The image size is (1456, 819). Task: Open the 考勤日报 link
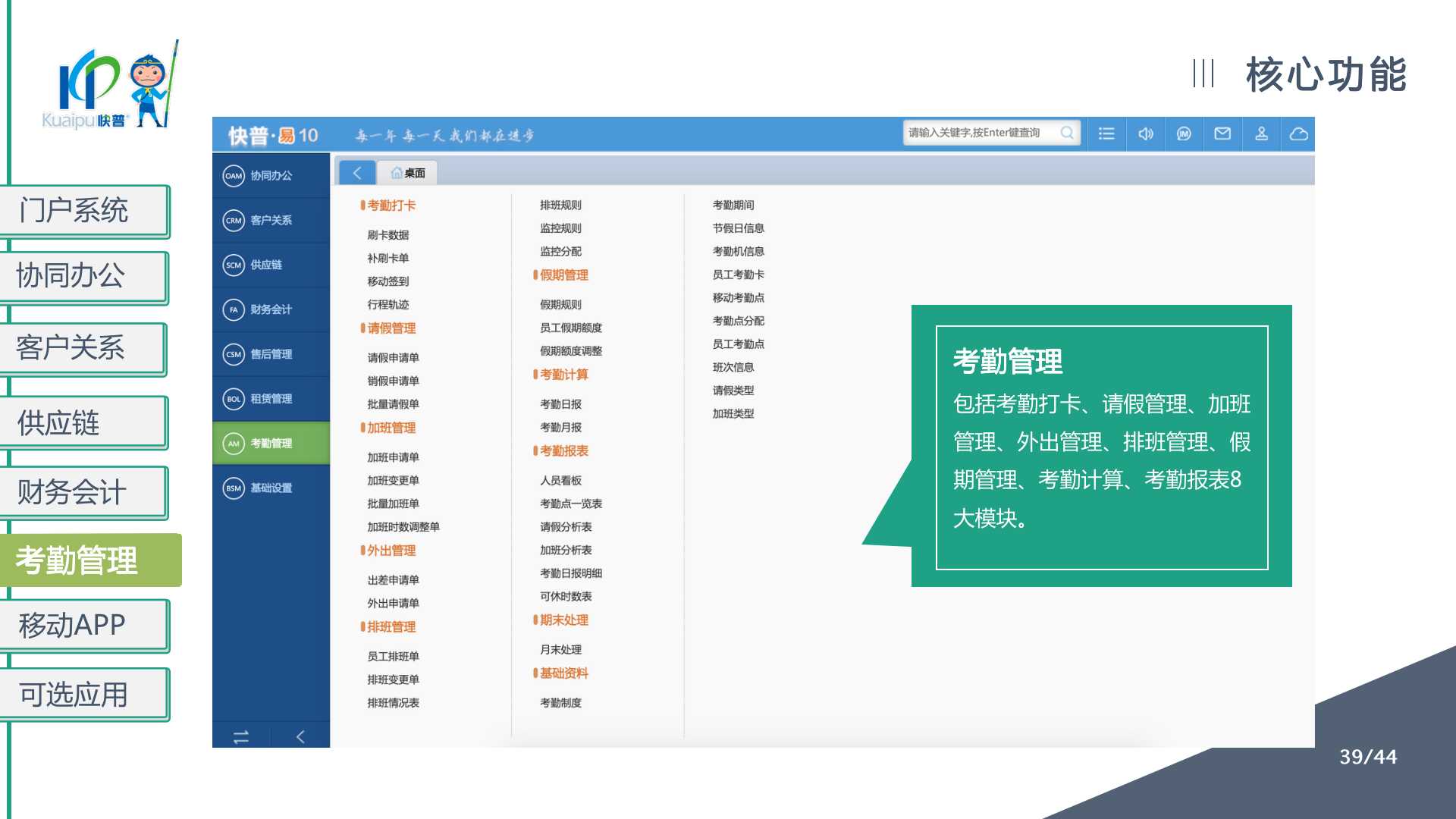[x=560, y=404]
